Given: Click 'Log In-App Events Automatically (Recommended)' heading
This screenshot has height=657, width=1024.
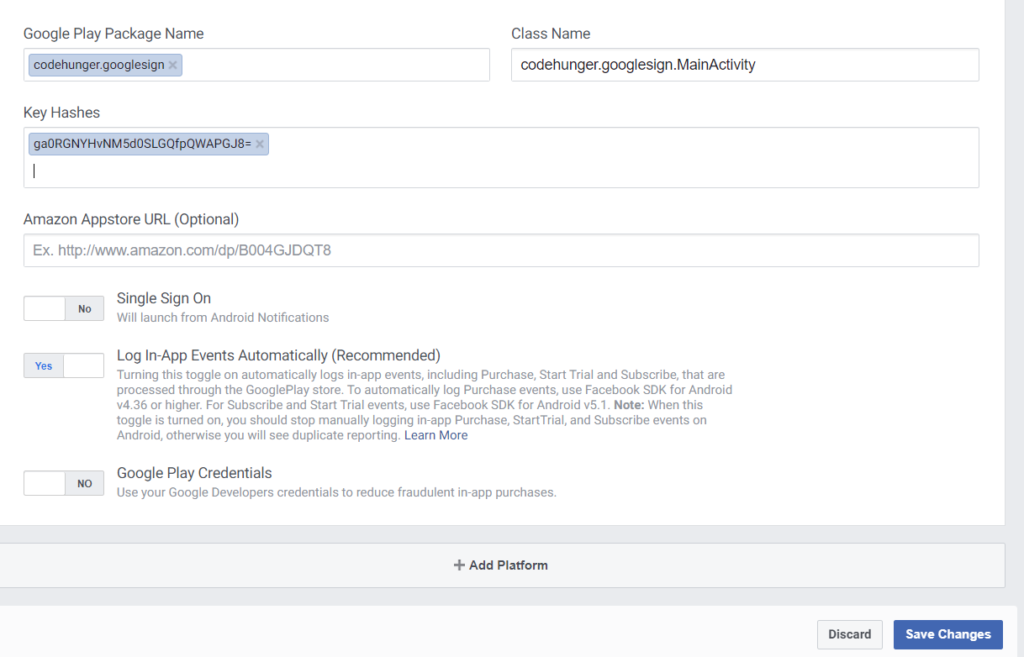Looking at the screenshot, I should pyautogui.click(x=279, y=356).
